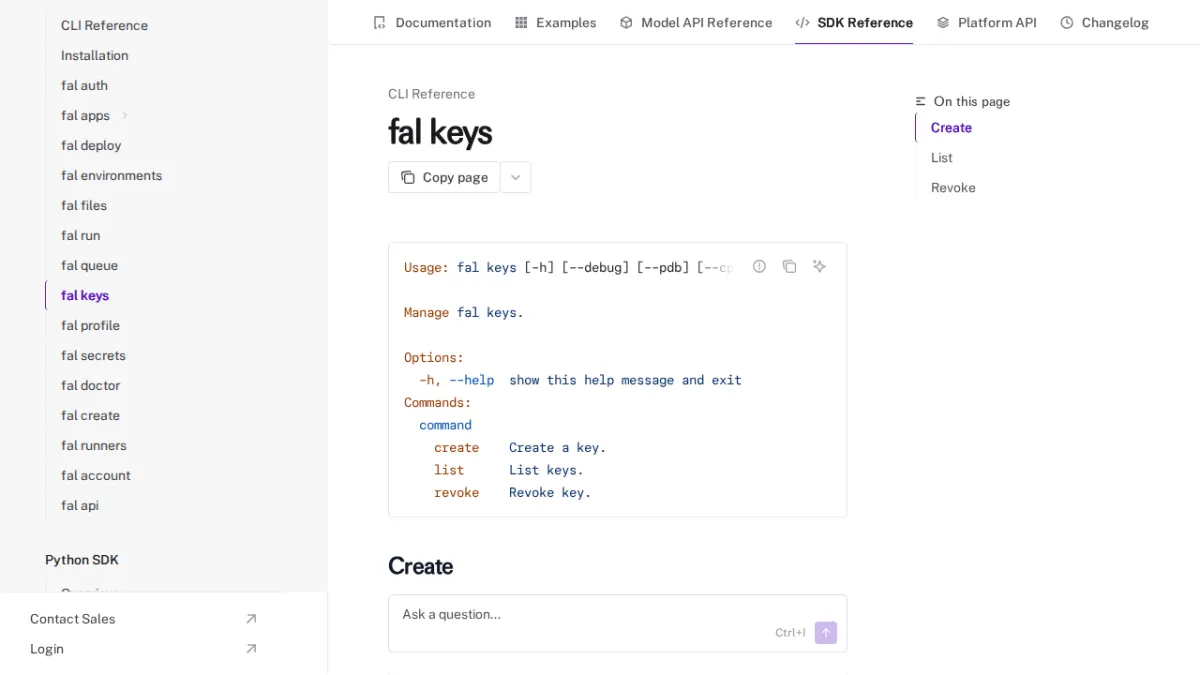Jump to the Revoke section in page outline
Screen dimensions: 1200x675
pyautogui.click(x=953, y=187)
